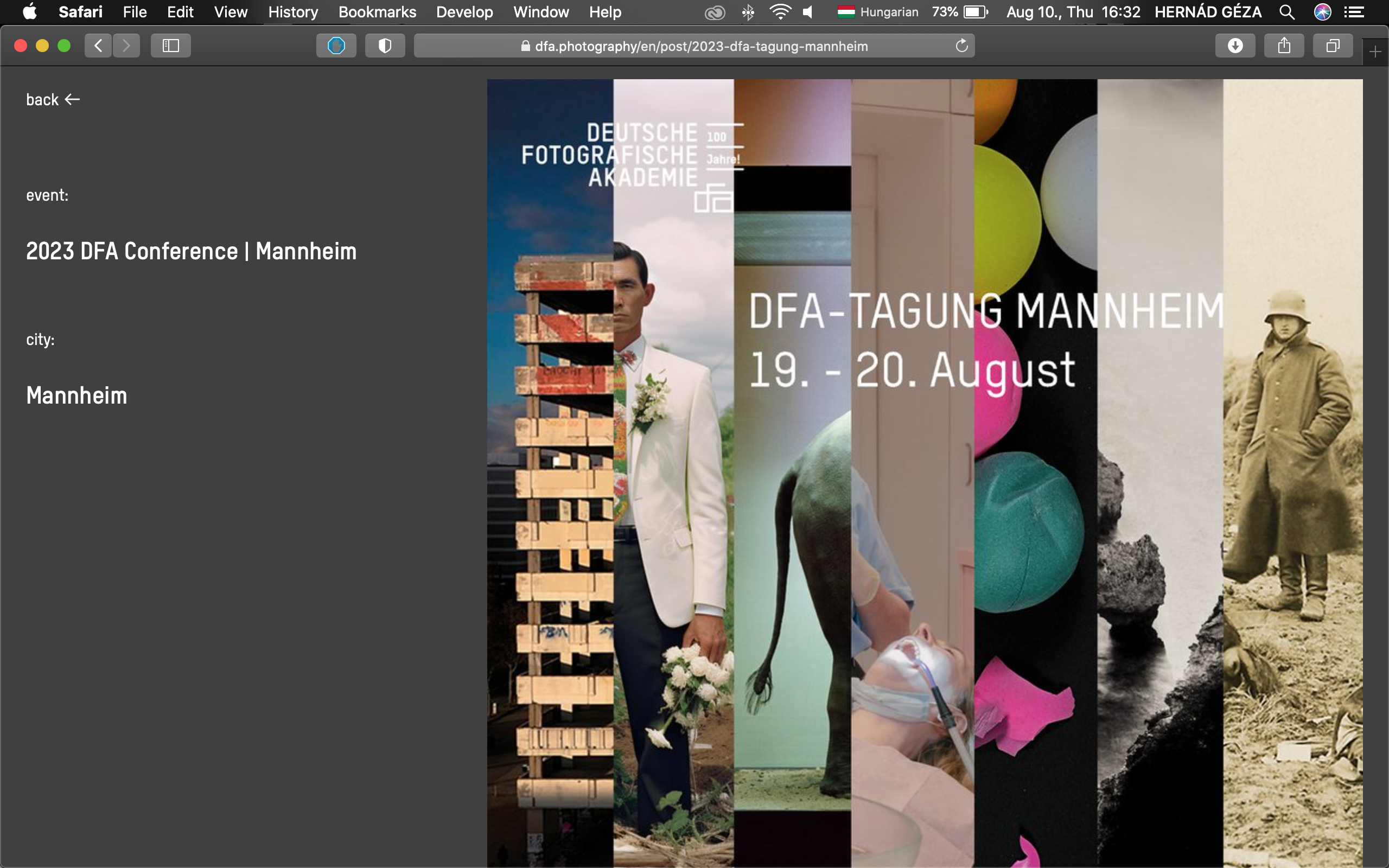Open the battery status showing 73%
The width and height of the screenshot is (1389, 868).
(960, 12)
